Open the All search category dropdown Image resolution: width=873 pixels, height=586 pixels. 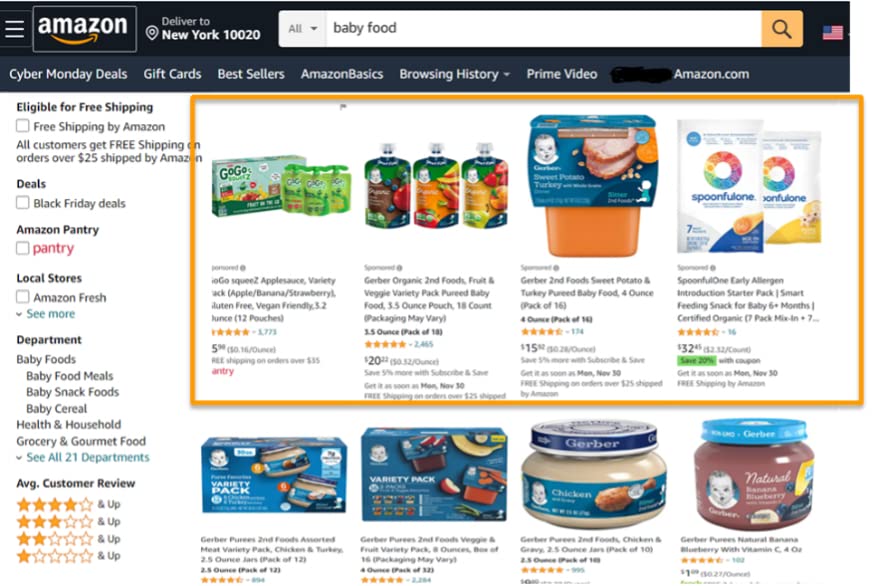pos(303,29)
